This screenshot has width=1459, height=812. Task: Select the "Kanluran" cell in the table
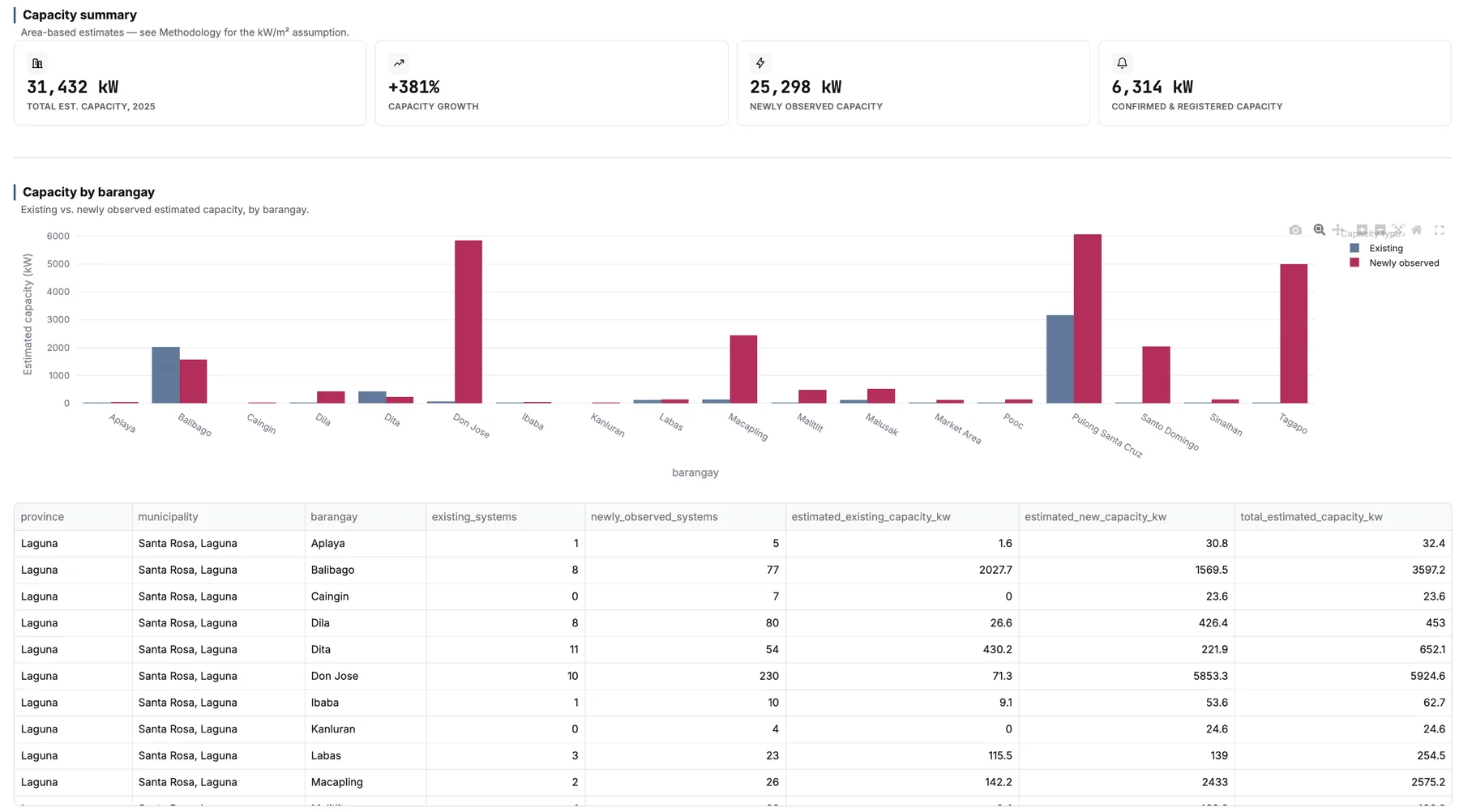[366, 729]
